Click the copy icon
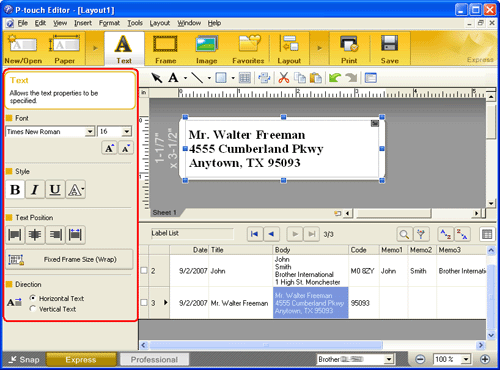This screenshot has height=370, width=500. pos(300,78)
